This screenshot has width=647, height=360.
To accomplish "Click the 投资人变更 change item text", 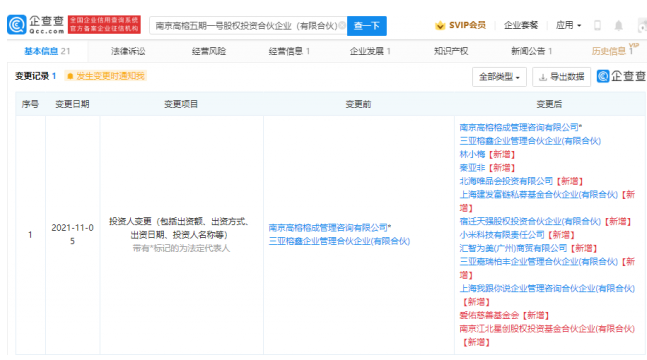I will (179, 228).
